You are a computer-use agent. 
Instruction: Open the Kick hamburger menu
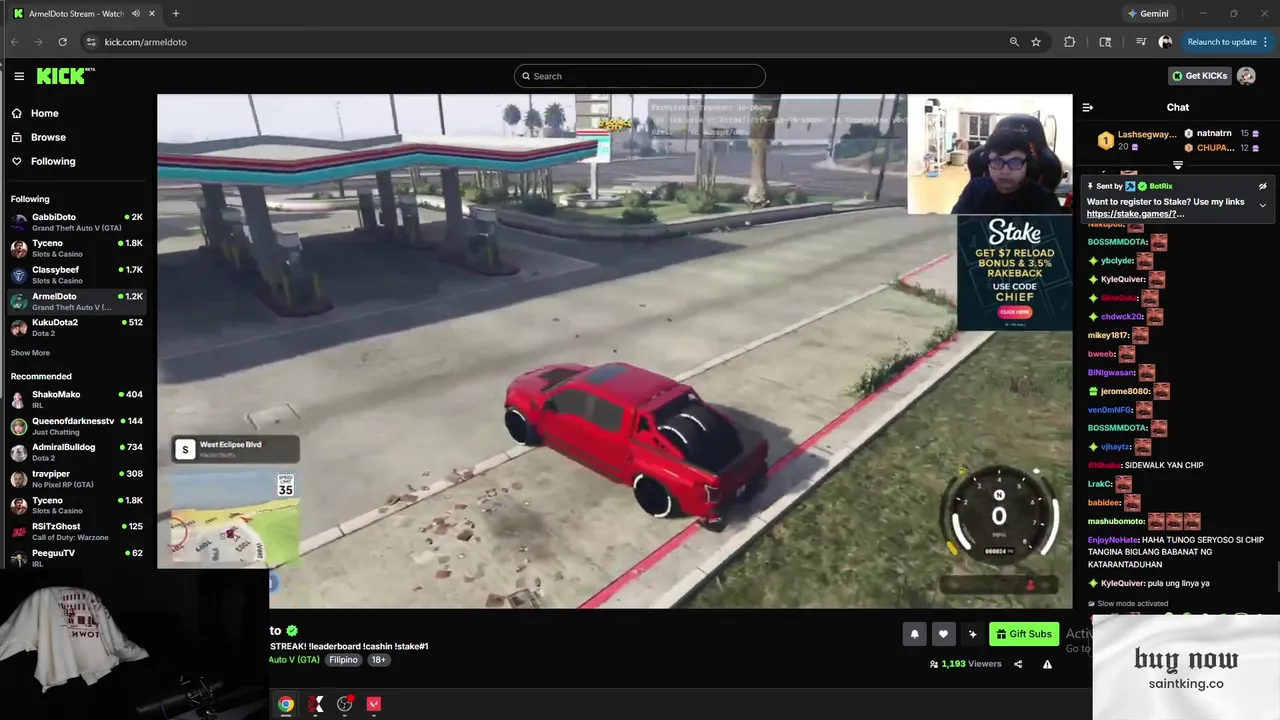tap(19, 76)
